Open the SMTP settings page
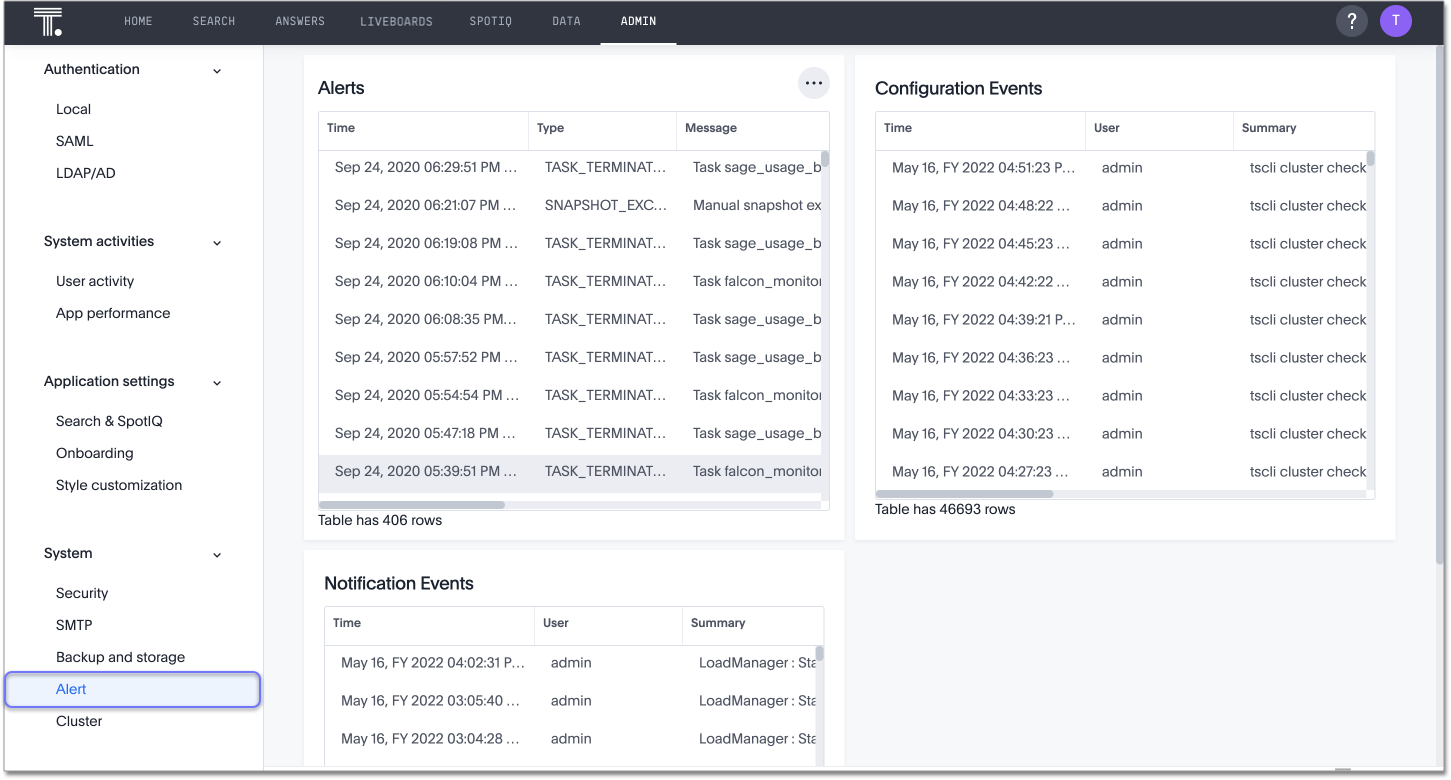Viewport: 1451px width, 780px height. (75, 625)
